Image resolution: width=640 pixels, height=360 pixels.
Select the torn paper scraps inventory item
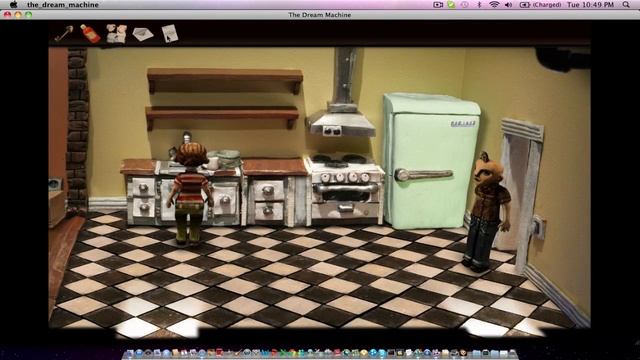(x=116, y=33)
